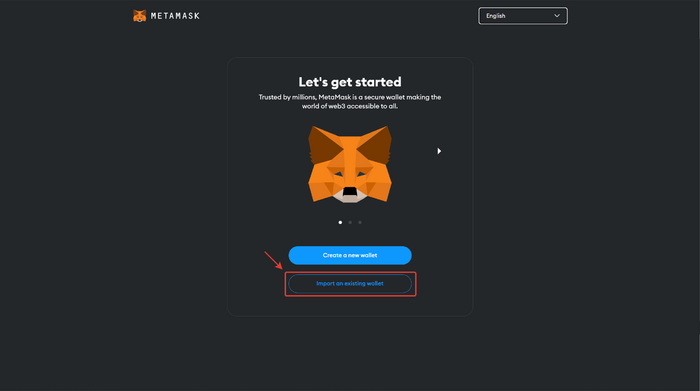Open the English language dropdown

523,16
